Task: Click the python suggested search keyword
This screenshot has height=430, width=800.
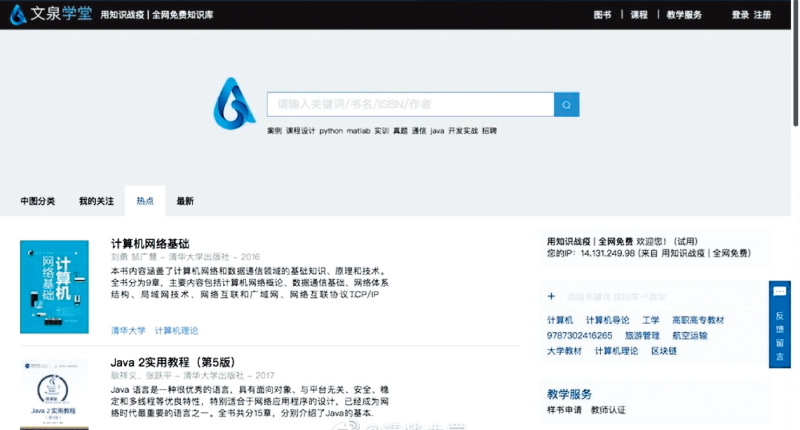Action: click(x=331, y=131)
